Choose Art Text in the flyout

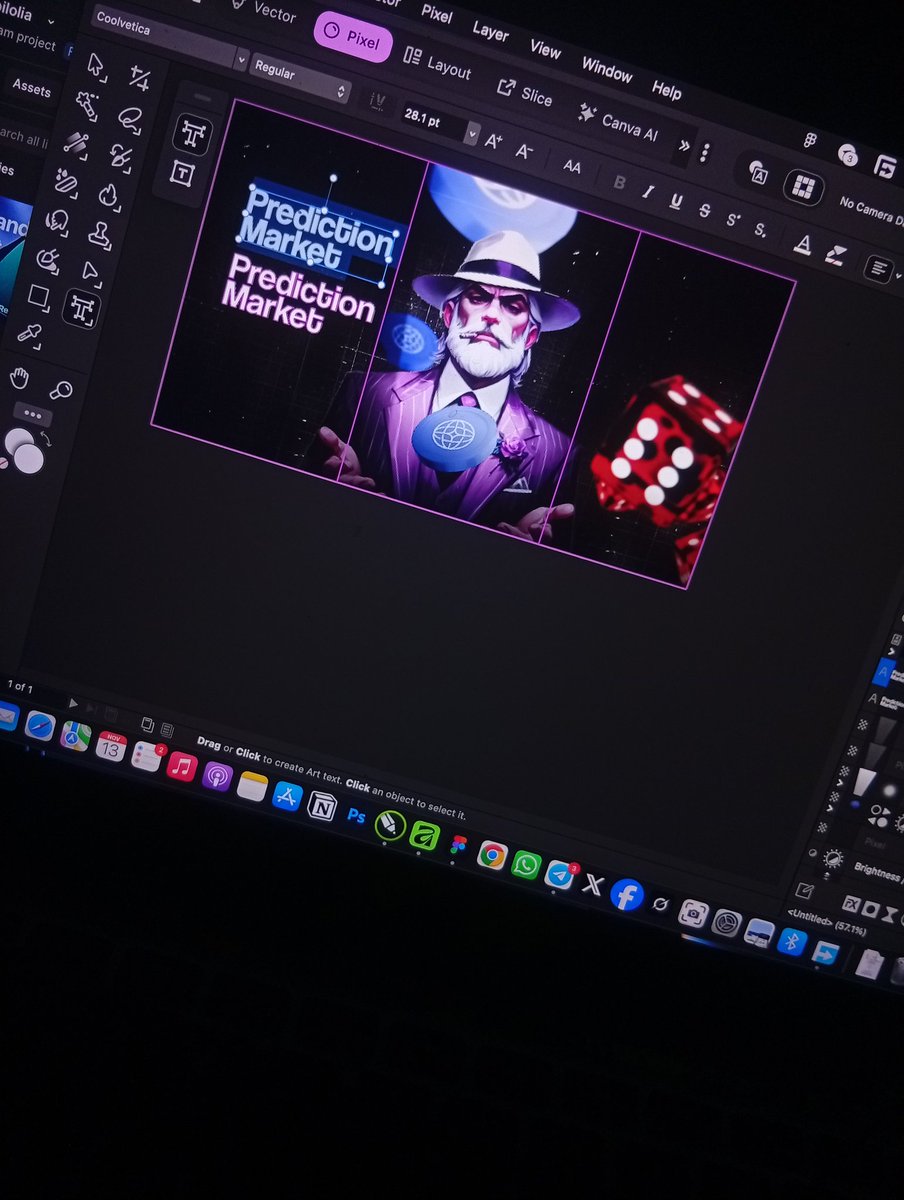pos(191,134)
